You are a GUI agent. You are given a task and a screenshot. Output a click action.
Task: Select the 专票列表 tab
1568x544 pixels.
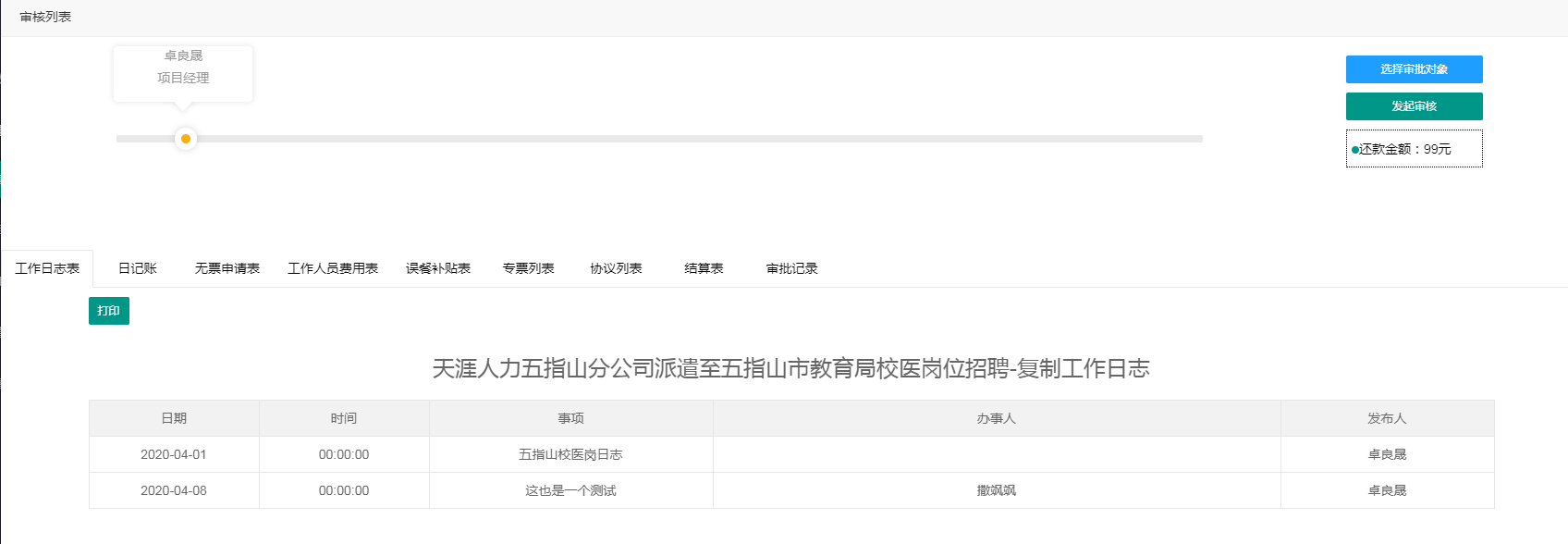[x=528, y=268]
